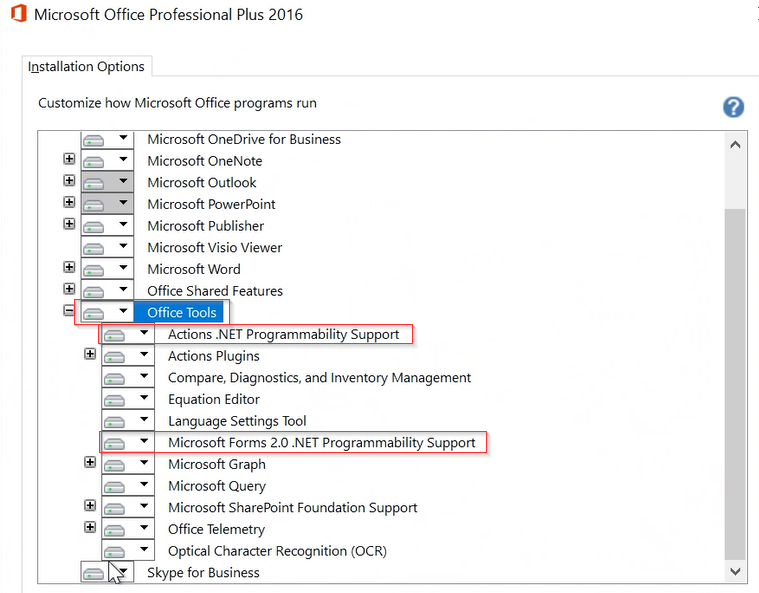The height and width of the screenshot is (593, 759).
Task: Expand the Office Shared Features node
Action: pos(69,289)
